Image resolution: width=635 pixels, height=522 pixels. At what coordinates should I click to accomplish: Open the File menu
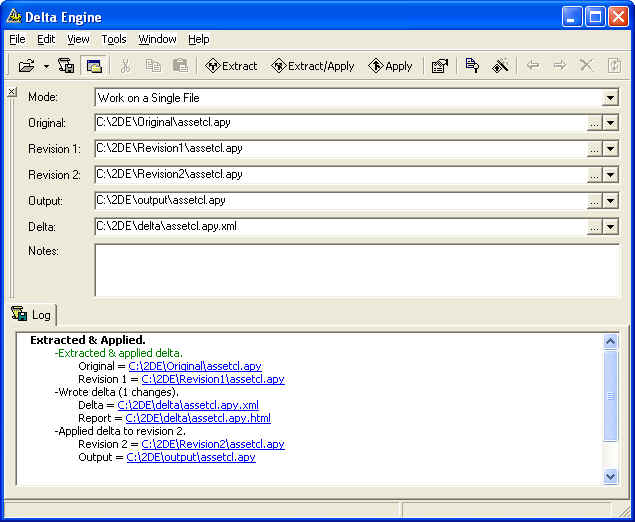(x=17, y=39)
